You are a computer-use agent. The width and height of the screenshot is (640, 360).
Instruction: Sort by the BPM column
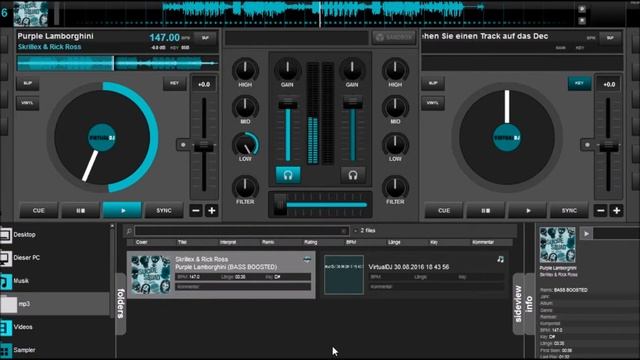point(351,242)
